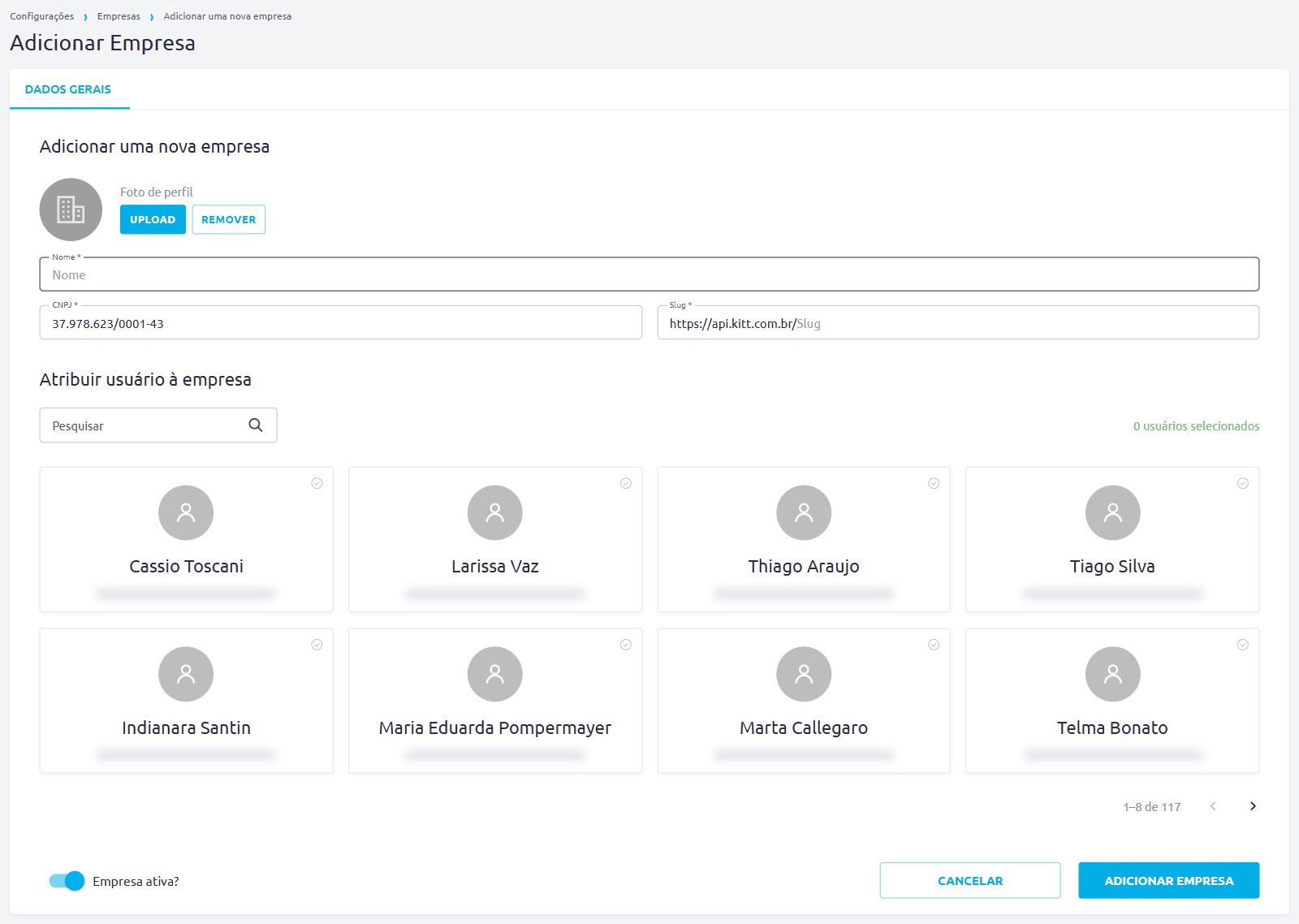Select Tiago Silva using the check mark
The width and height of the screenshot is (1299, 924).
coord(1243,483)
